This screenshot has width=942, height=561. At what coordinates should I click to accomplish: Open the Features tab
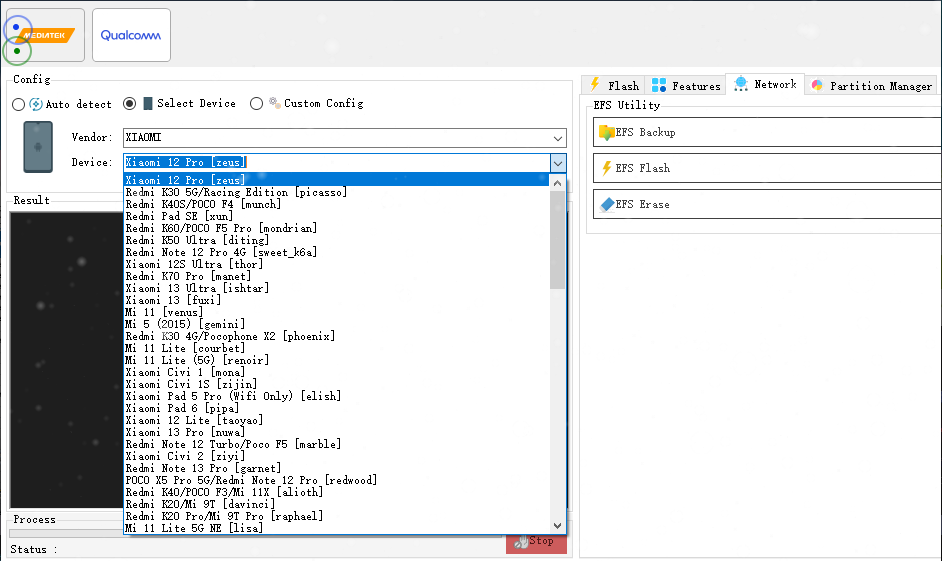point(686,86)
